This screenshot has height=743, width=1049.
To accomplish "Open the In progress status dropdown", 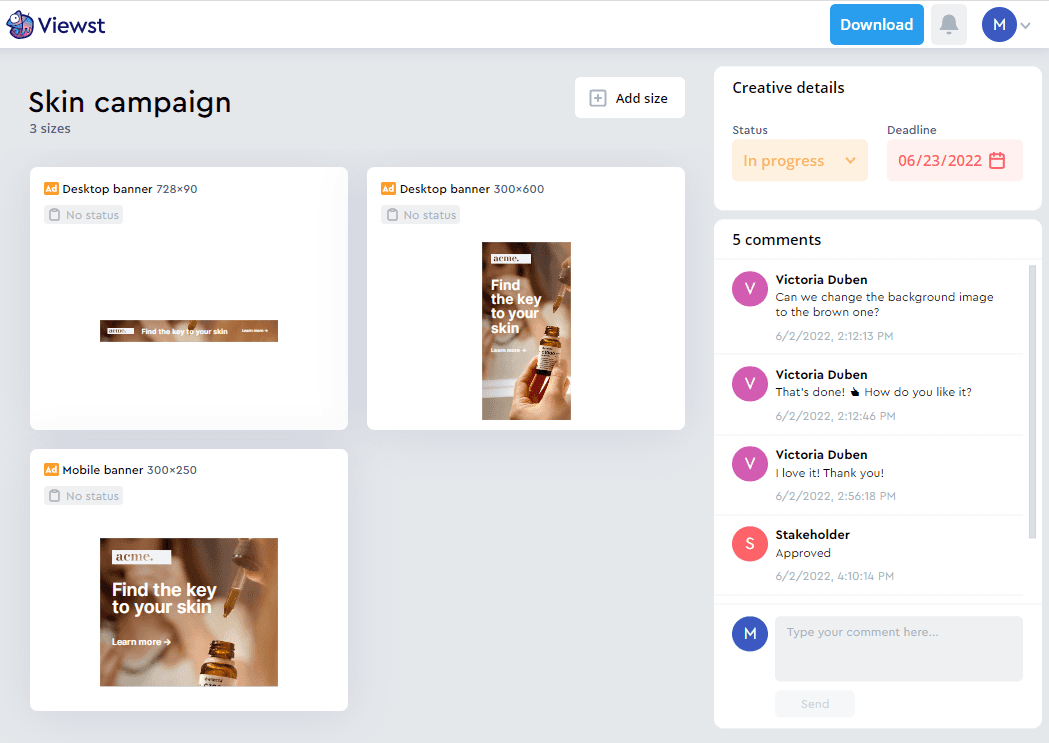I will 799,161.
